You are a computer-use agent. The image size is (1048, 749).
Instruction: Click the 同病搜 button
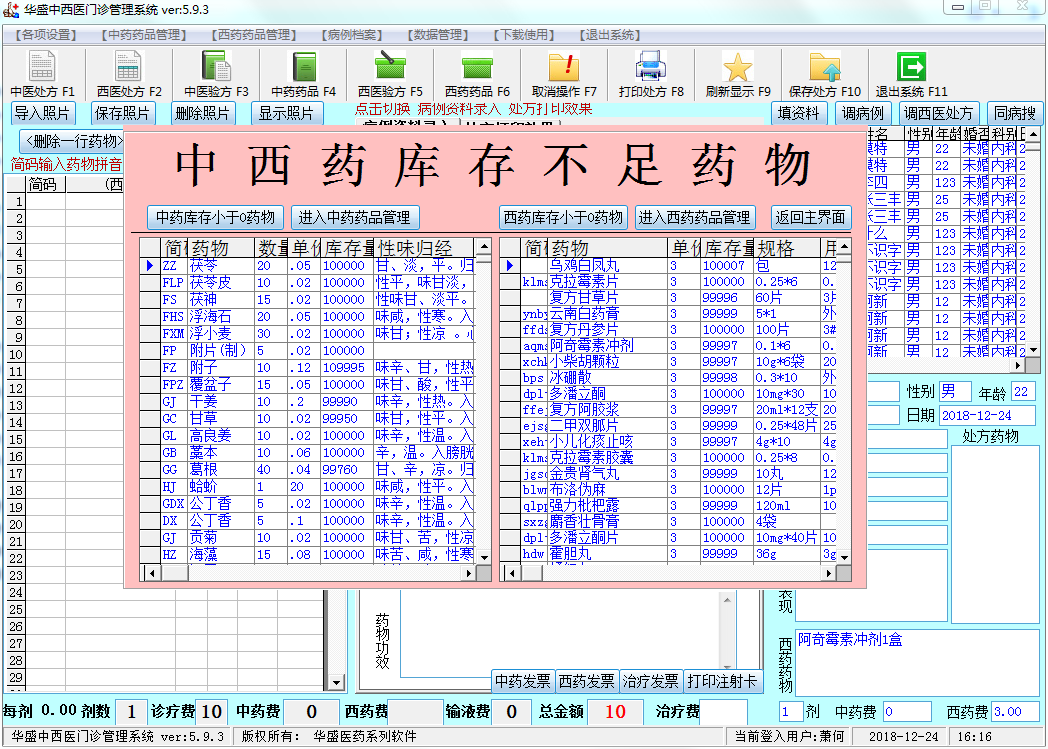(1015, 113)
